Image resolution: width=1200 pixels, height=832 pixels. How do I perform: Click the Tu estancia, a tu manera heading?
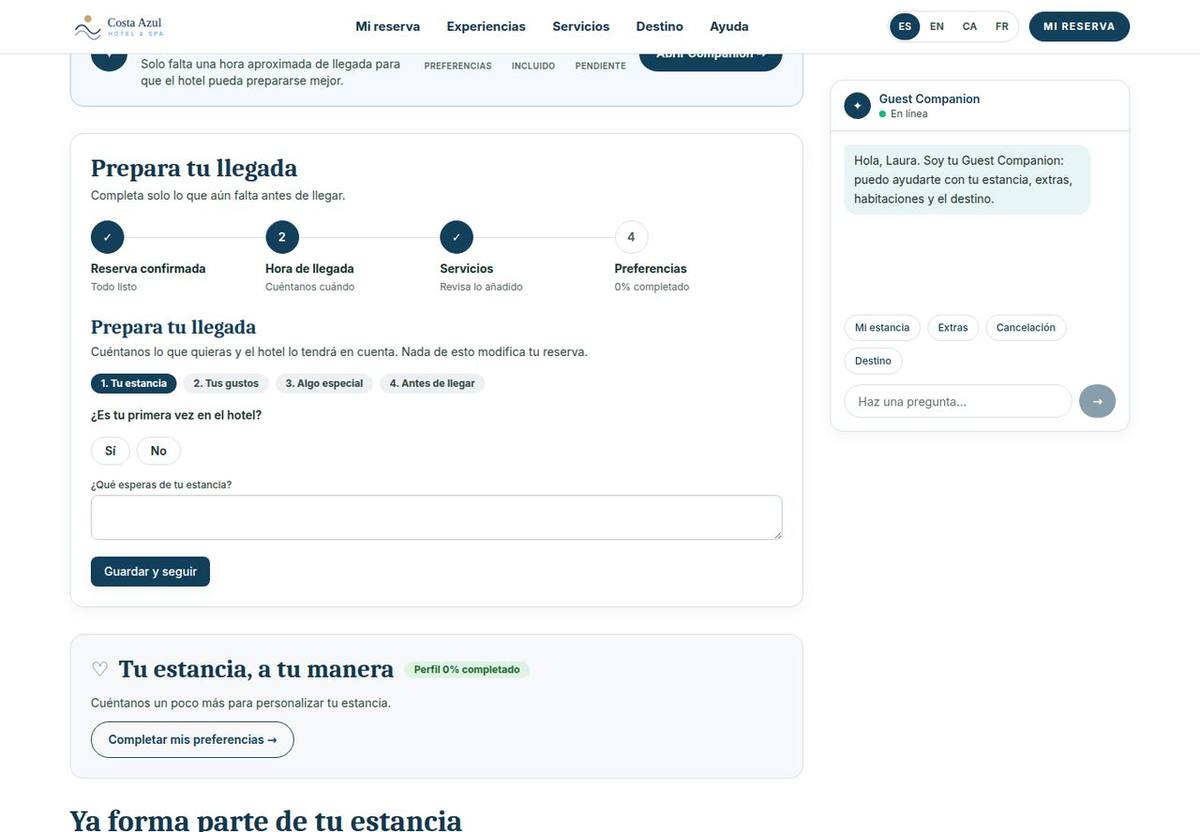pos(256,669)
